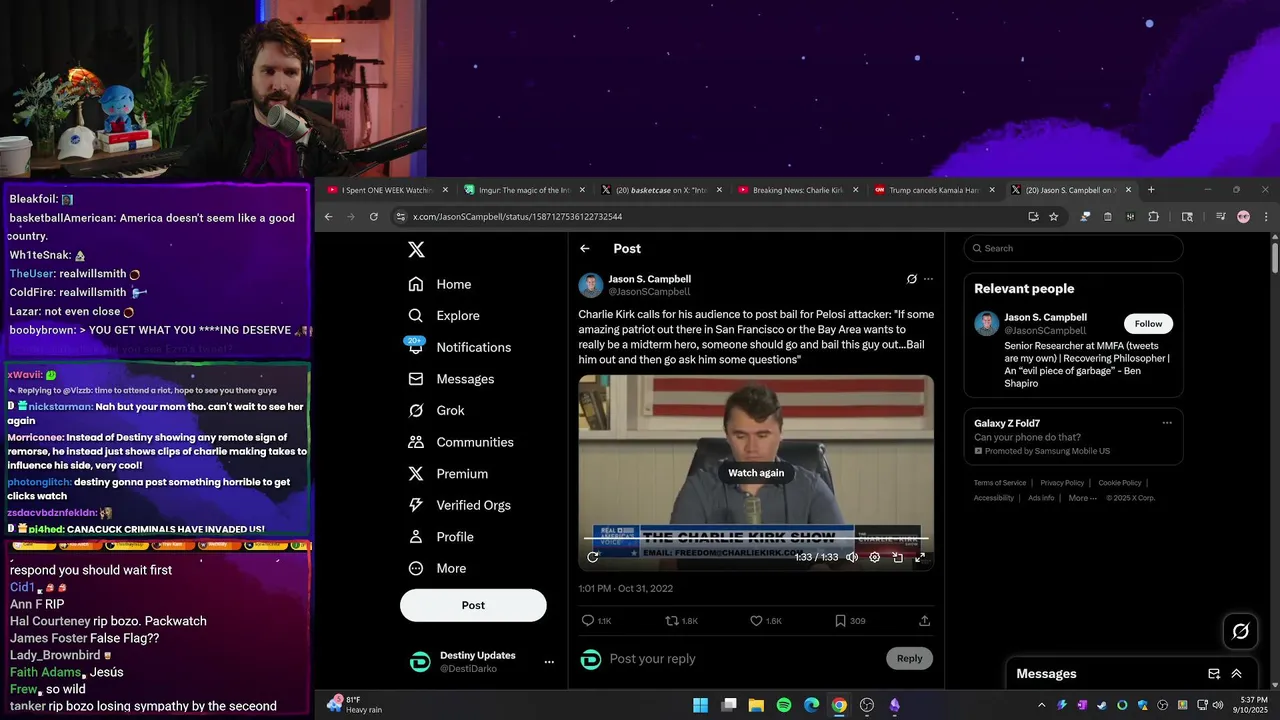This screenshot has height=720, width=1280.
Task: Open the Privacy Policy link
Action: coord(1062,483)
